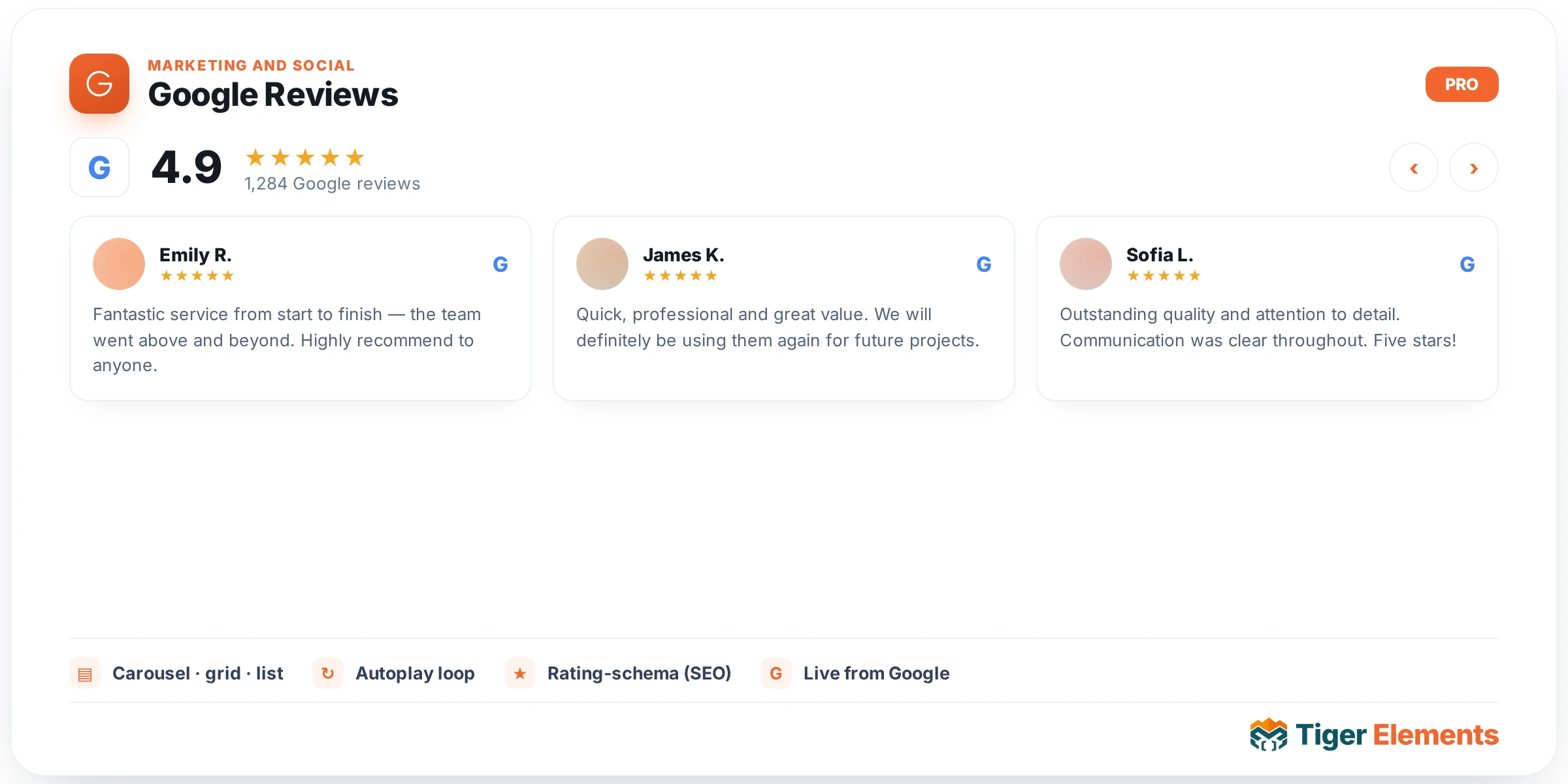Click the Google G icon on Emily R.'s card
This screenshot has width=1568, height=784.
500,265
